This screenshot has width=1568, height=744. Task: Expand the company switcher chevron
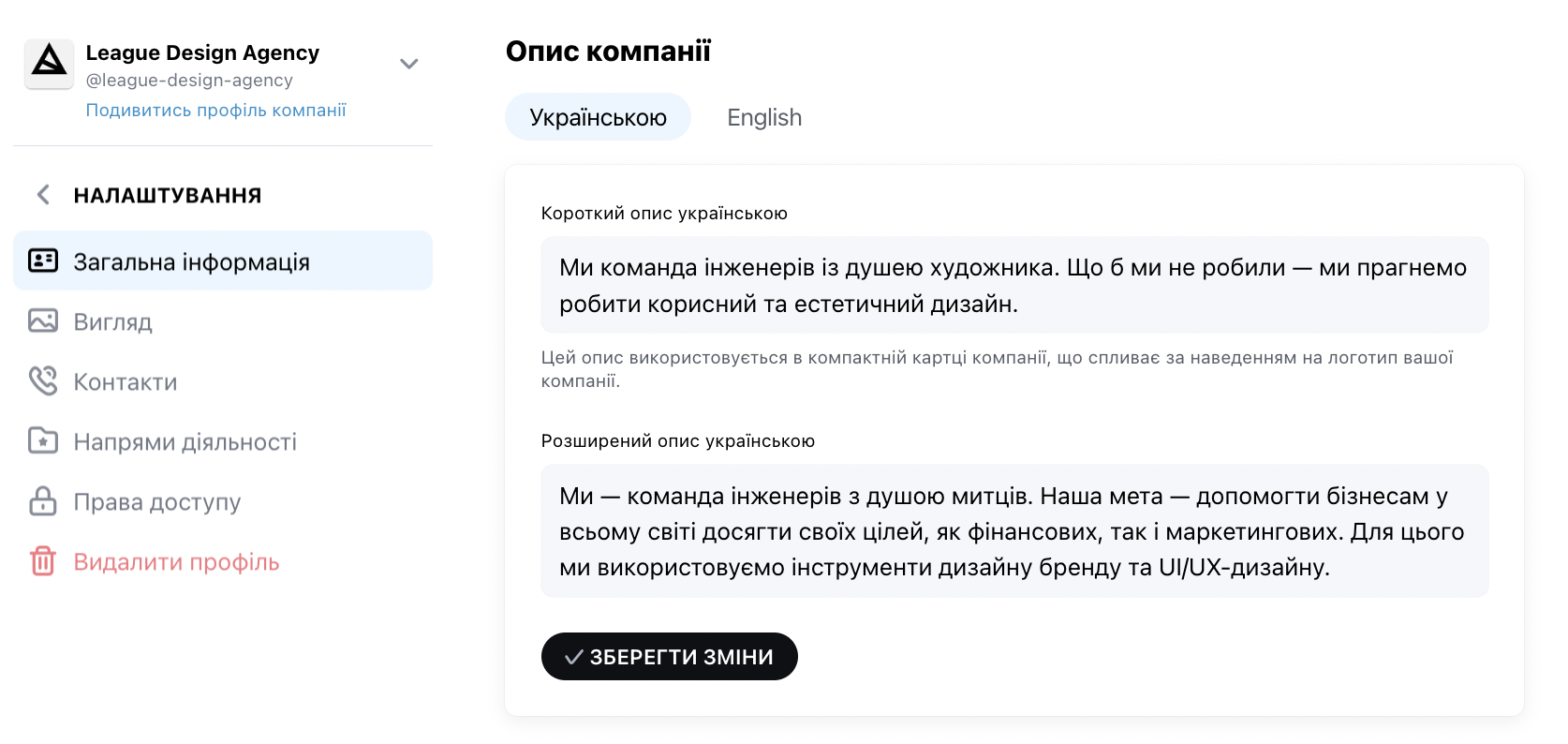408,64
